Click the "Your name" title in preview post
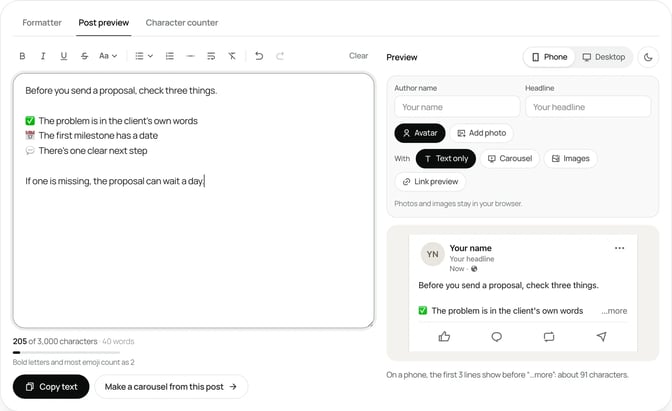 (x=471, y=248)
